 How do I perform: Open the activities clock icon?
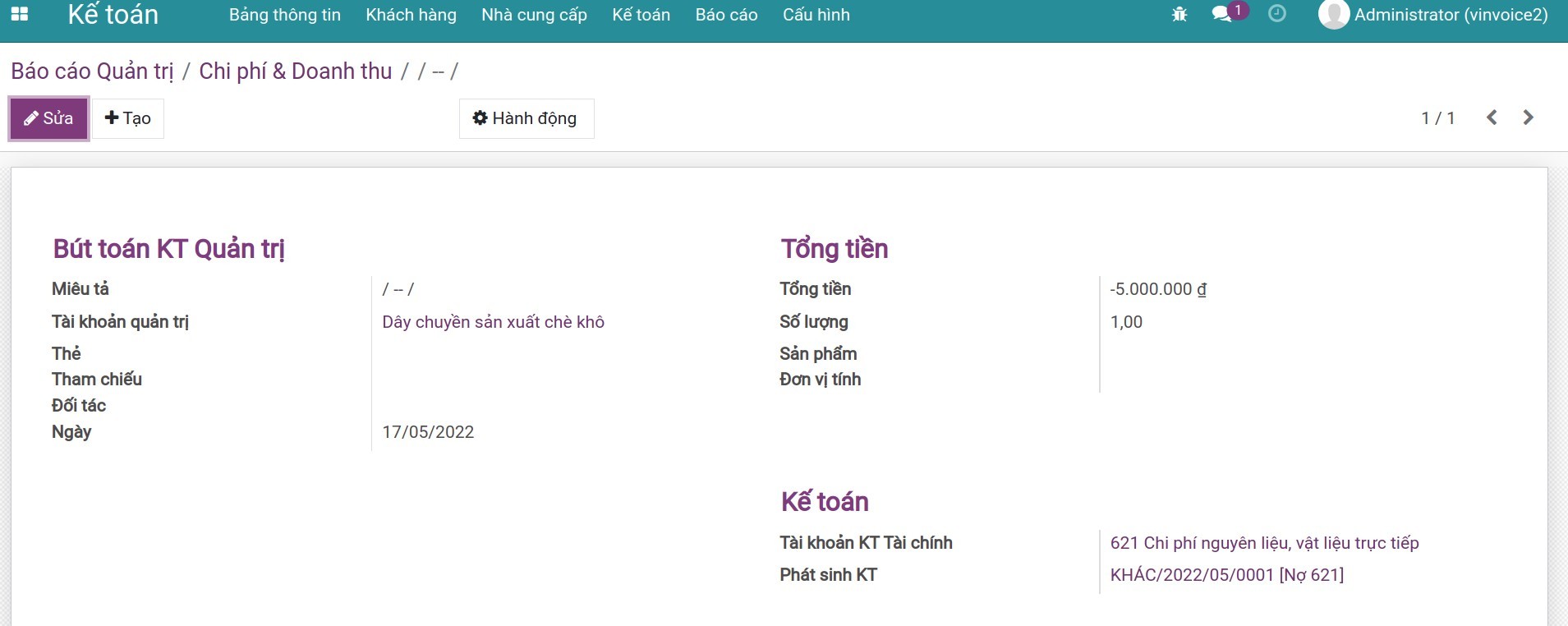tap(1277, 13)
